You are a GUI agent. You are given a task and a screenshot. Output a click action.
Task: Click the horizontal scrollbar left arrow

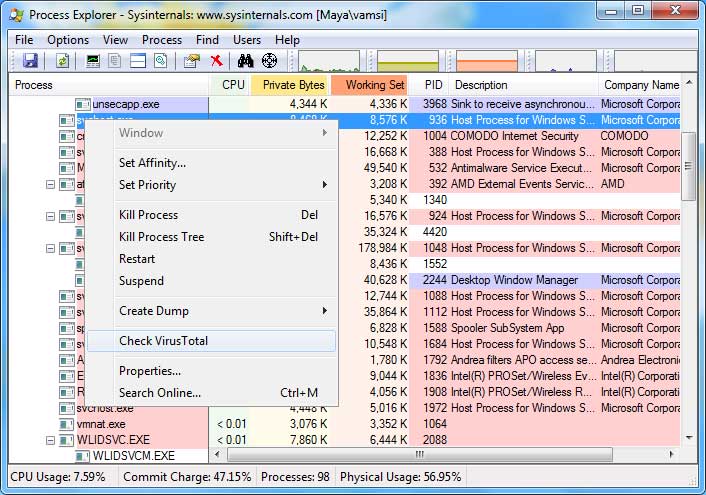point(217,454)
